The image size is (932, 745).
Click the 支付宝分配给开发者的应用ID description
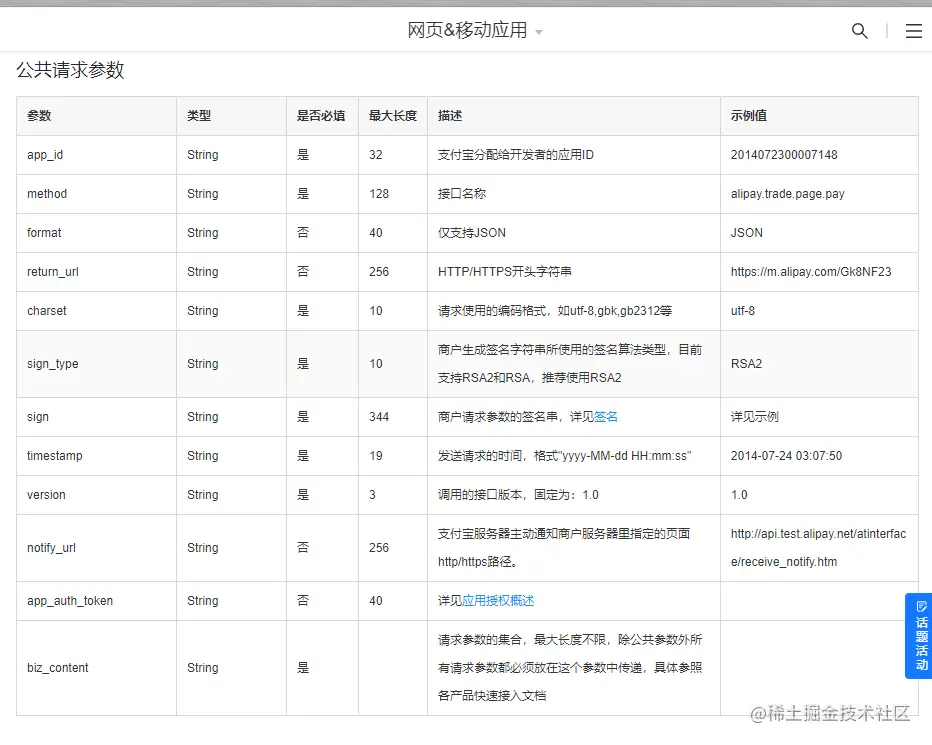(515, 155)
